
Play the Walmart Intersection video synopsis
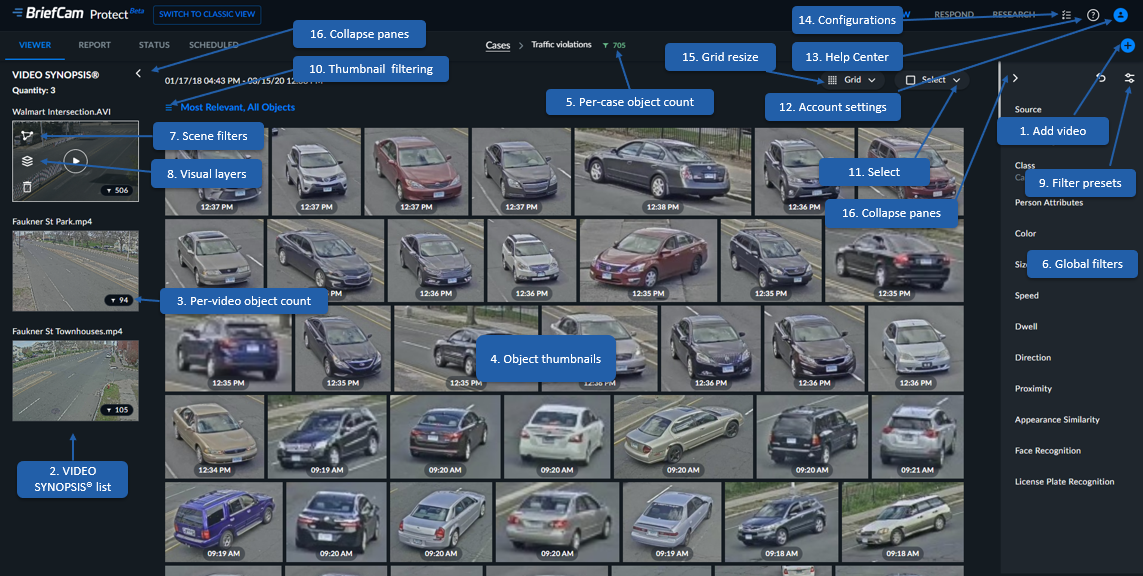click(x=75, y=161)
